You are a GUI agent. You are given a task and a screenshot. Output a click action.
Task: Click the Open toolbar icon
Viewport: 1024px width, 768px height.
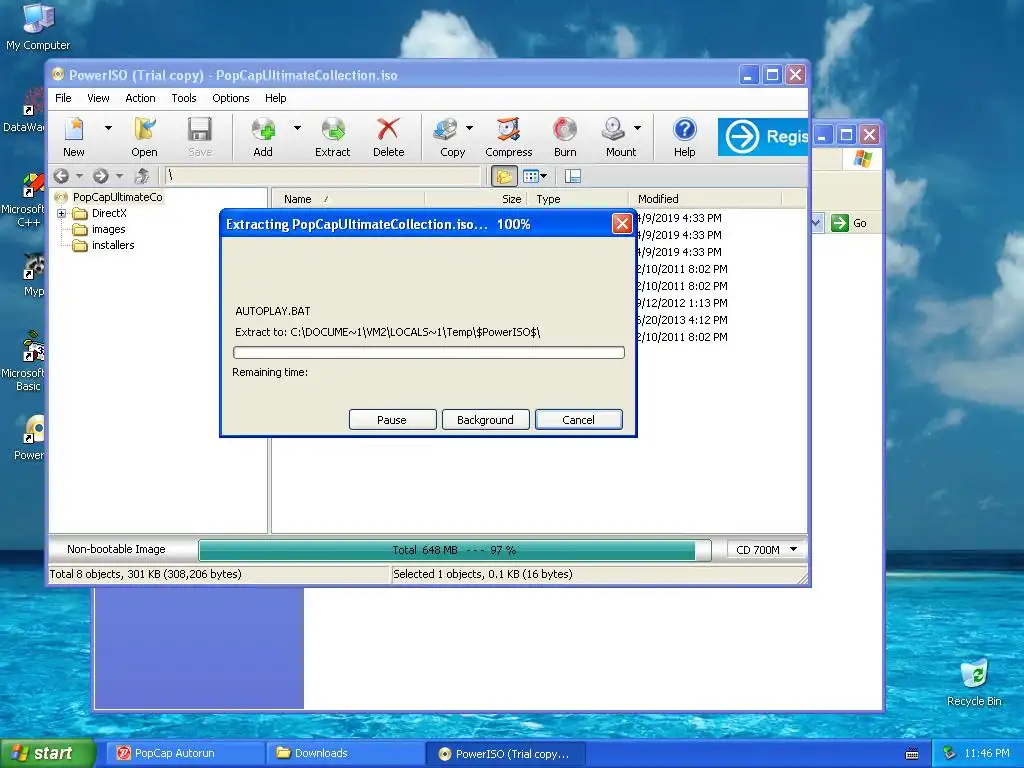(144, 136)
